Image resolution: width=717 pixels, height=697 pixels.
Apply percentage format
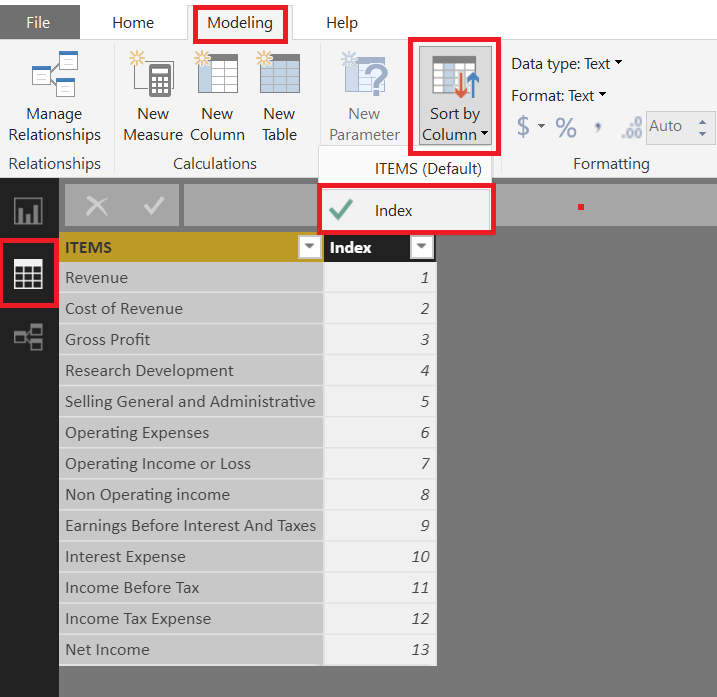tap(566, 127)
